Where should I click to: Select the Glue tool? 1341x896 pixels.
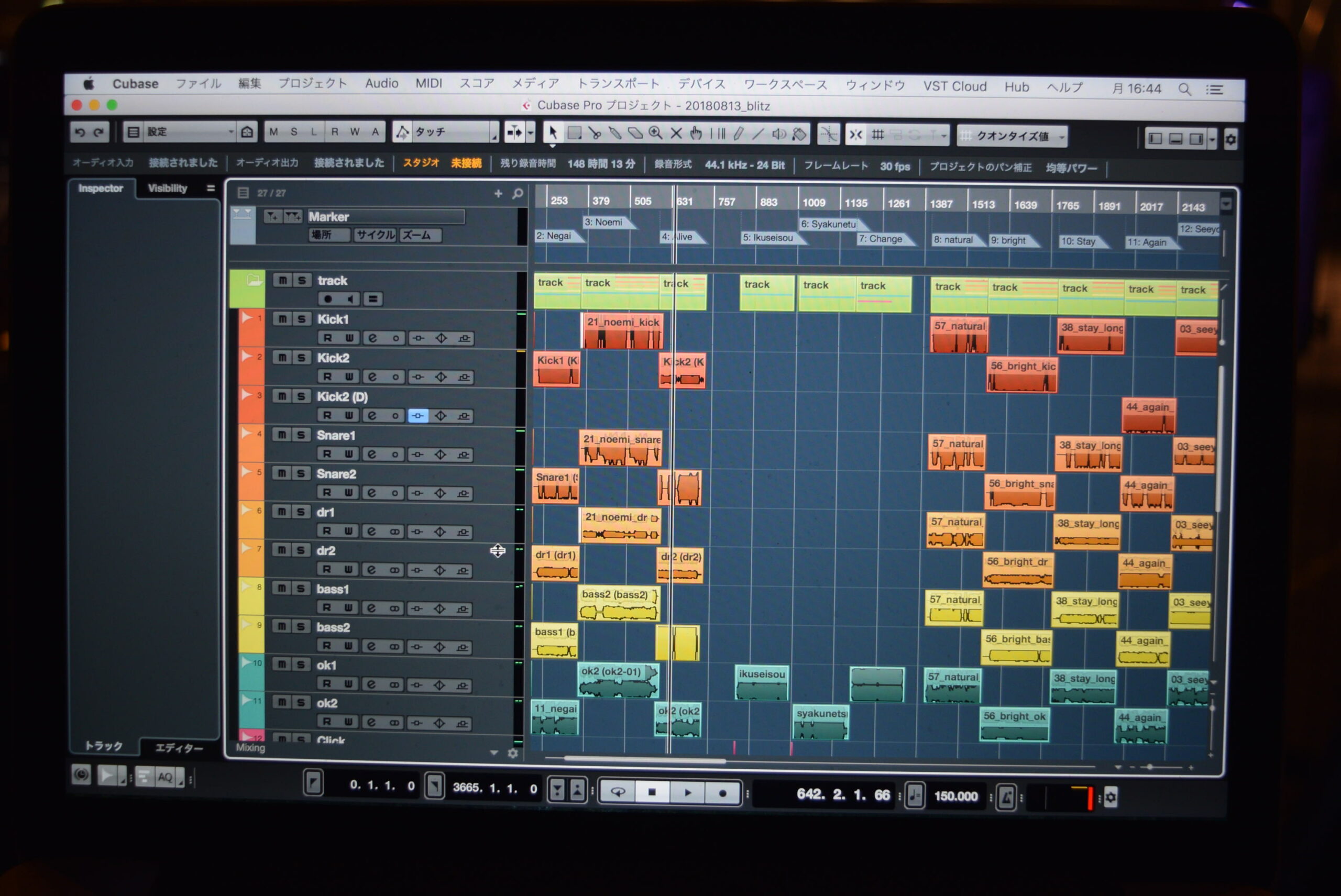pyautogui.click(x=614, y=133)
